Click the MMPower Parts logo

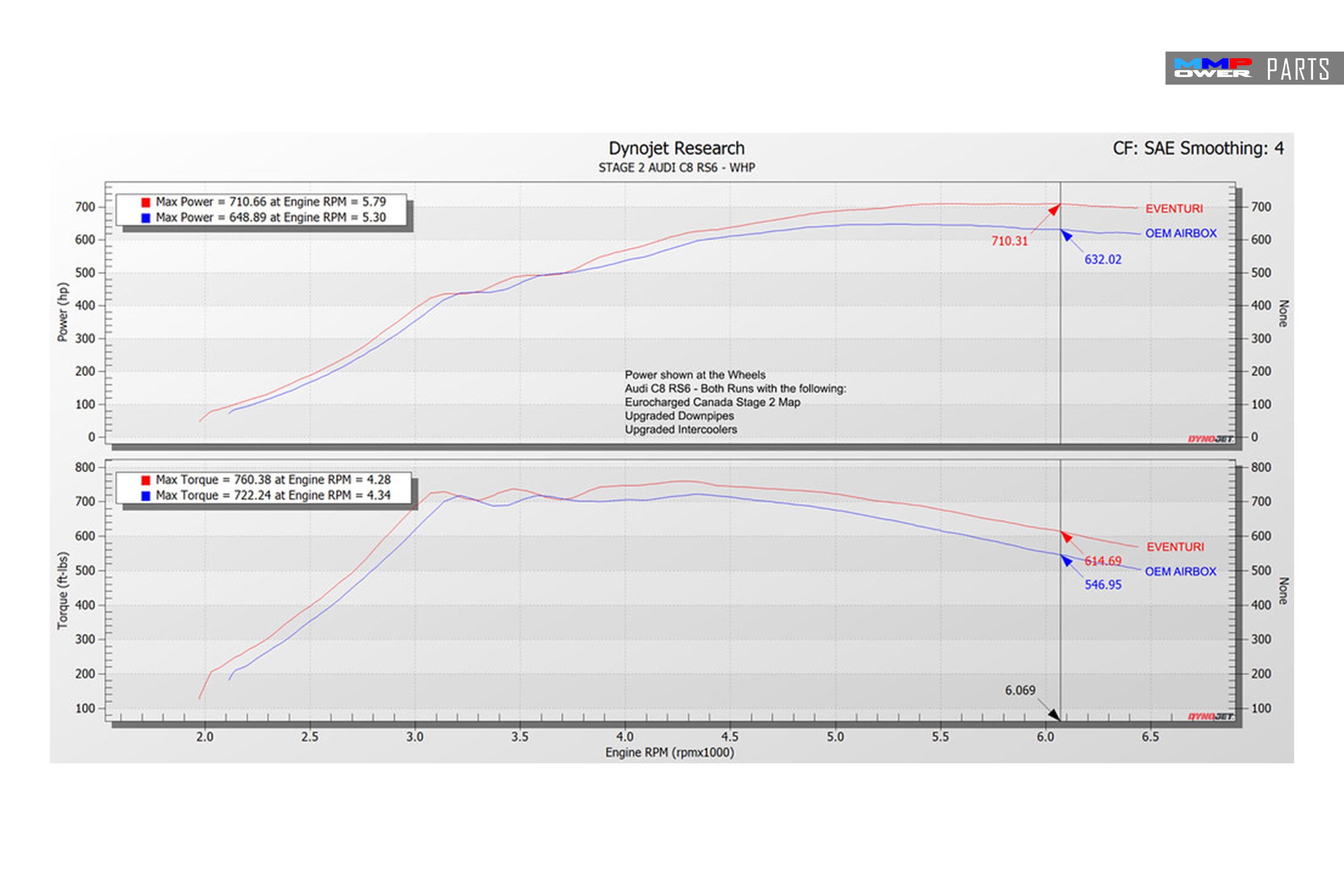pyautogui.click(x=1254, y=69)
